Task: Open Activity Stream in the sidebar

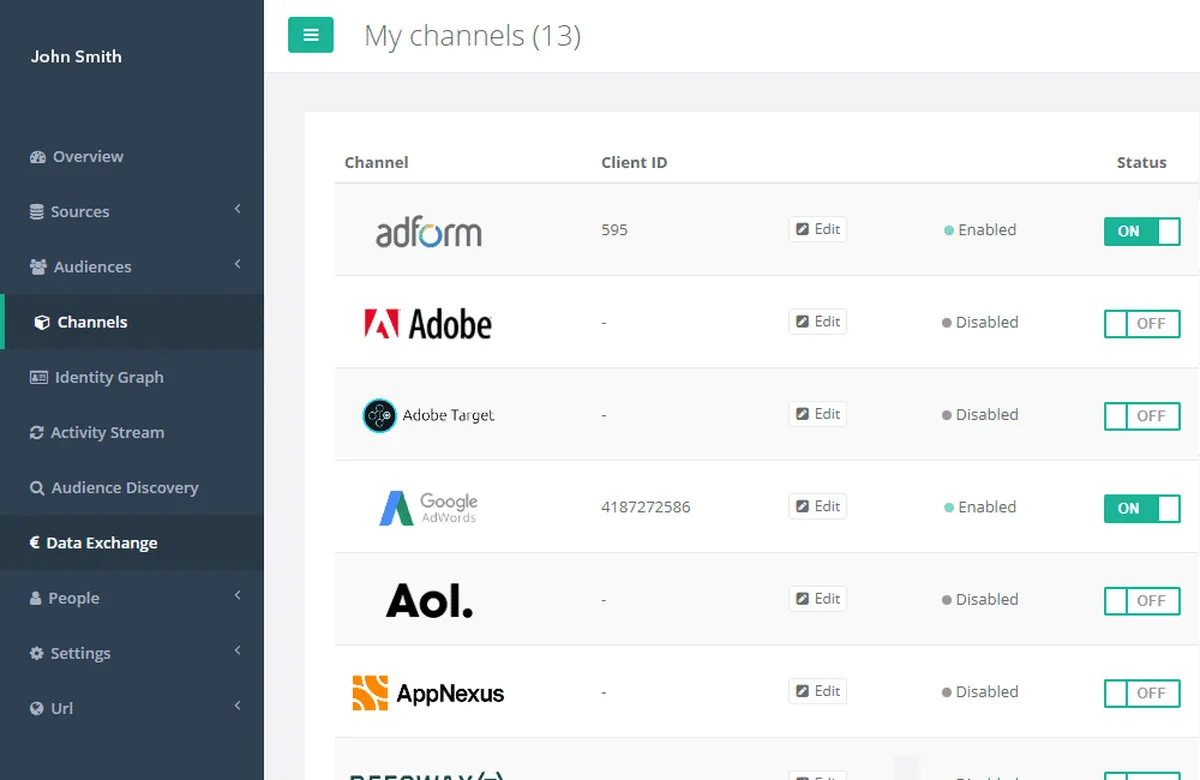Action: pos(132,432)
